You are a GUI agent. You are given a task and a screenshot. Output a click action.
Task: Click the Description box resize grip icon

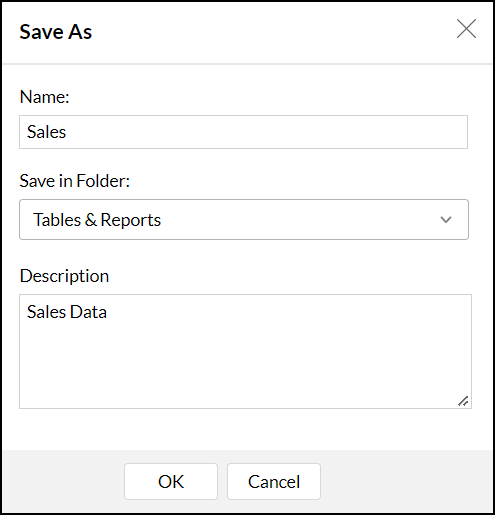click(x=463, y=401)
